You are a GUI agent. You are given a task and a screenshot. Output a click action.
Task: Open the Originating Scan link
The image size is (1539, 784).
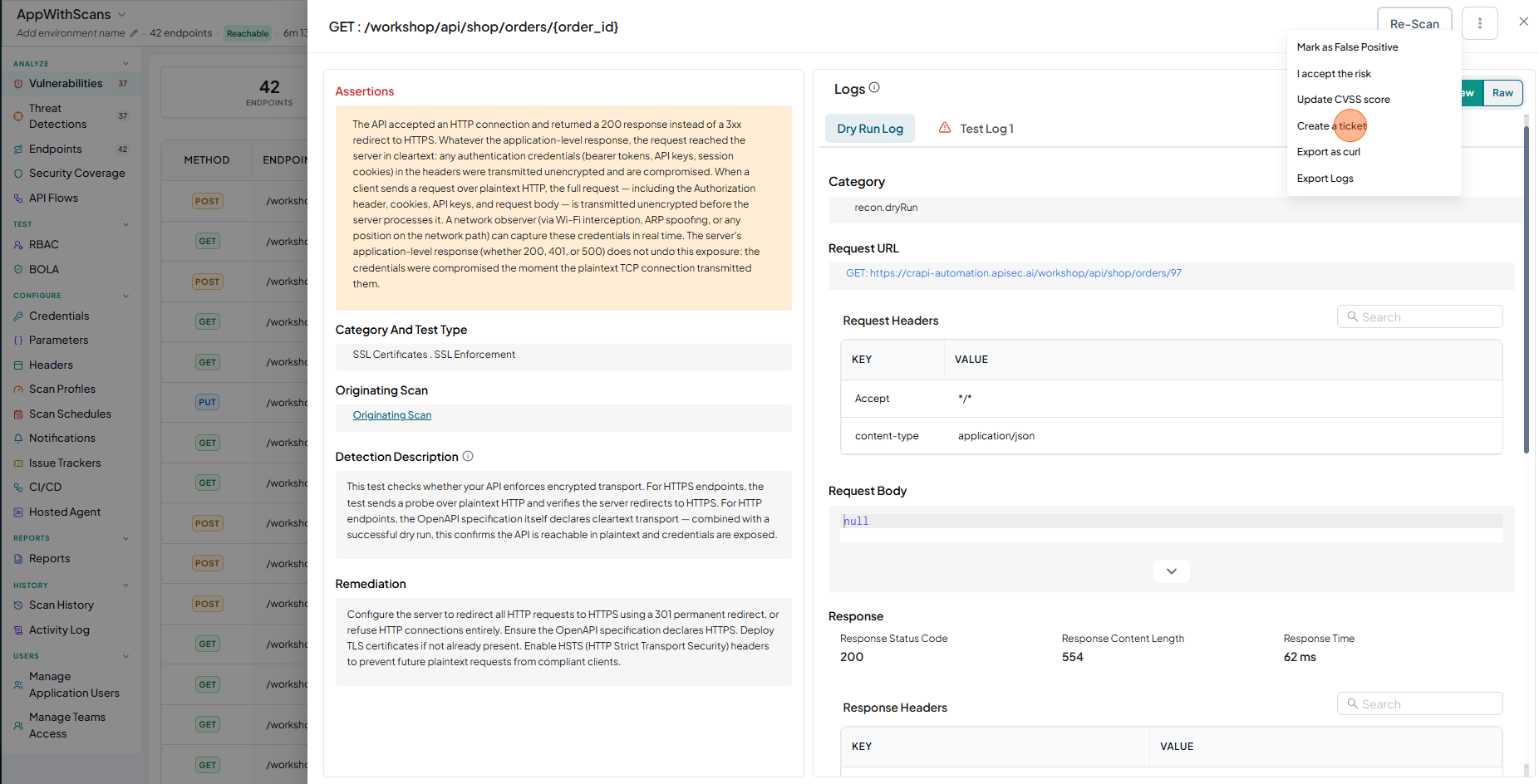pos(392,415)
